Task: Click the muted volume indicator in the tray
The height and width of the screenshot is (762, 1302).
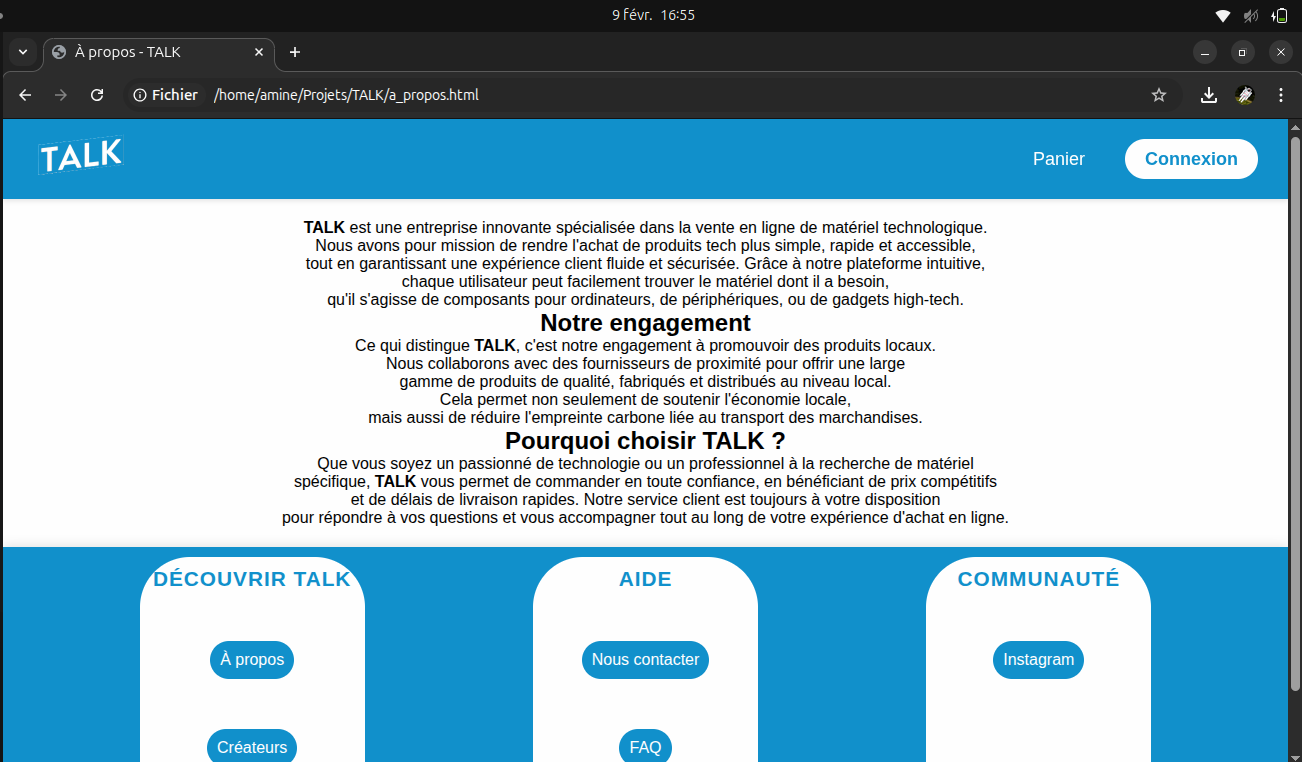Action: point(1249,15)
